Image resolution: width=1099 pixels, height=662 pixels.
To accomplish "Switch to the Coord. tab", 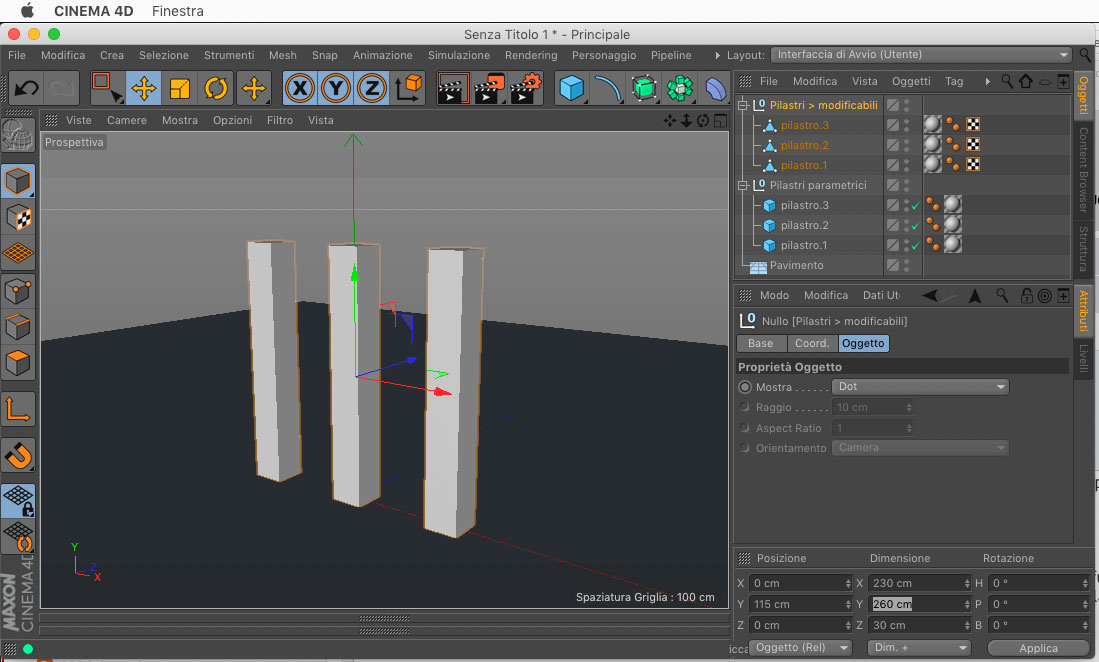I will [812, 343].
